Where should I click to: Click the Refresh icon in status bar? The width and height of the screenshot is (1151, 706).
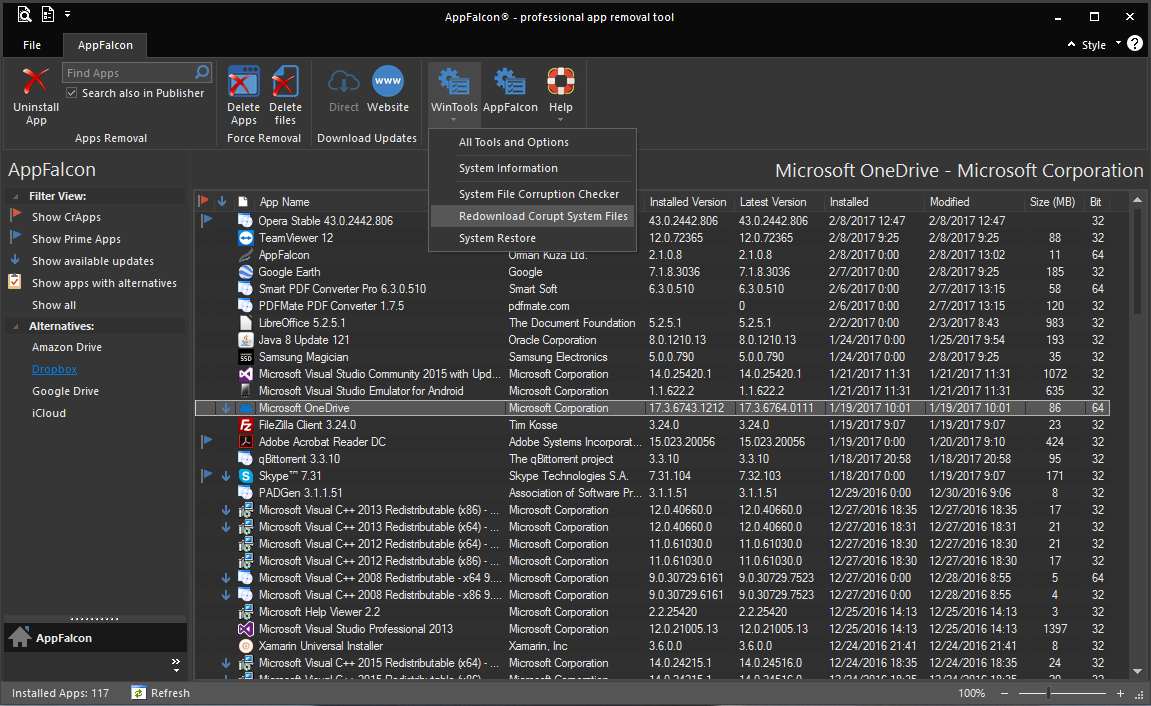click(x=139, y=693)
